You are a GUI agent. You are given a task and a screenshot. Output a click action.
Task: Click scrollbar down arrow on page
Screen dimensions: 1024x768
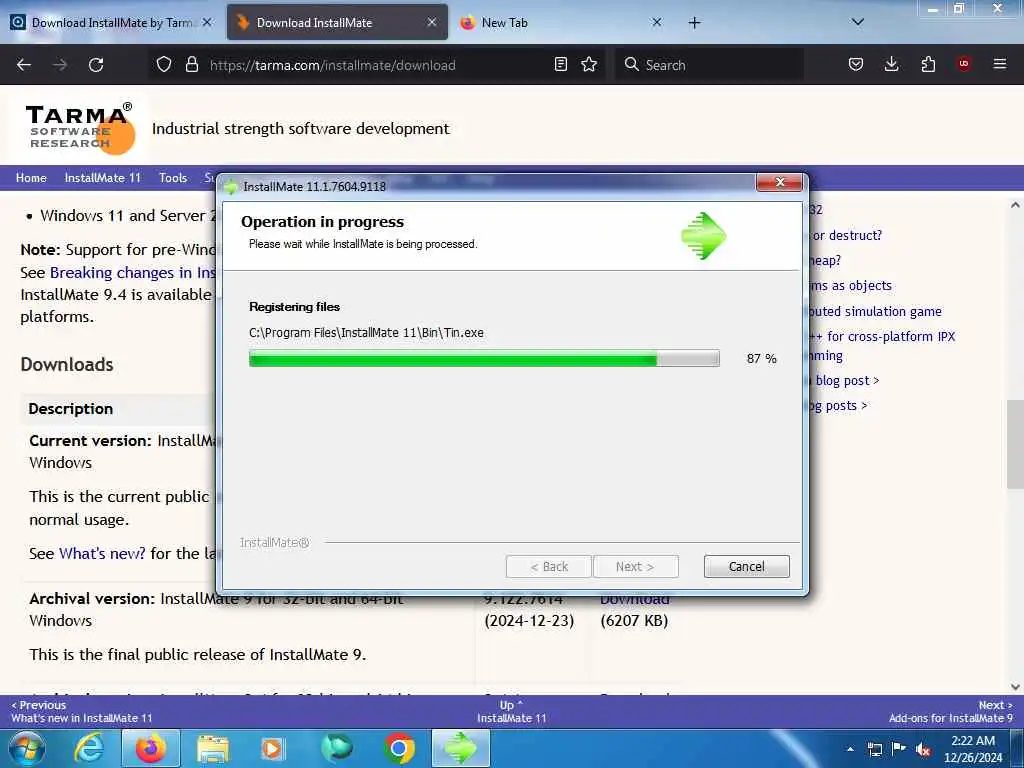[x=1015, y=686]
